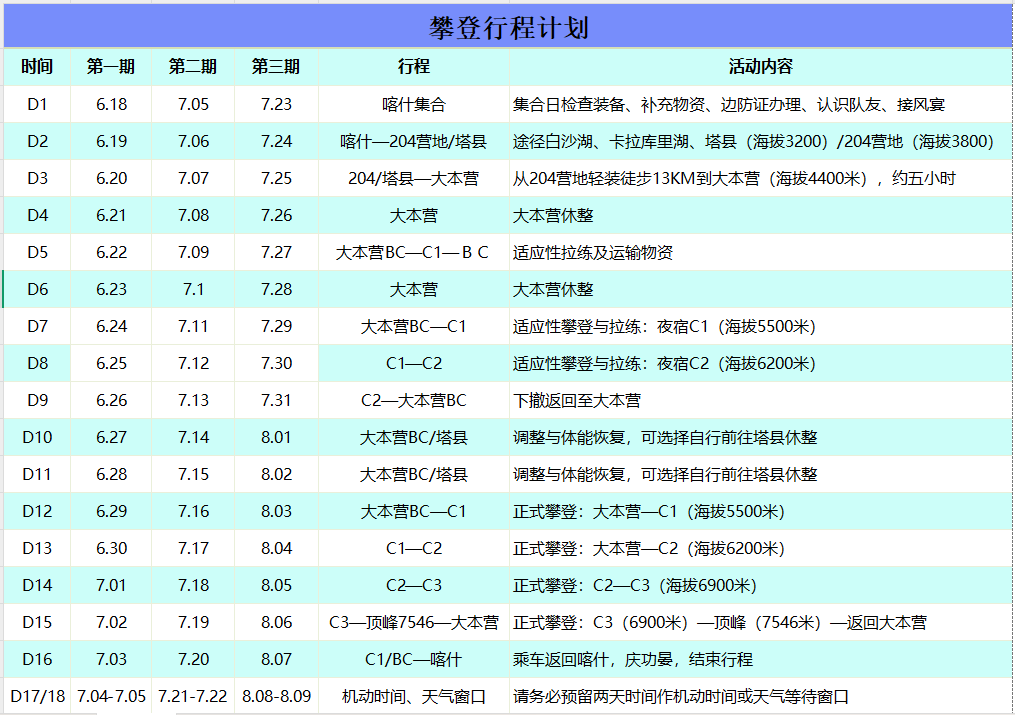The height and width of the screenshot is (715, 1015).
Task: Select the 活动内容 header cell
Action: click(760, 67)
